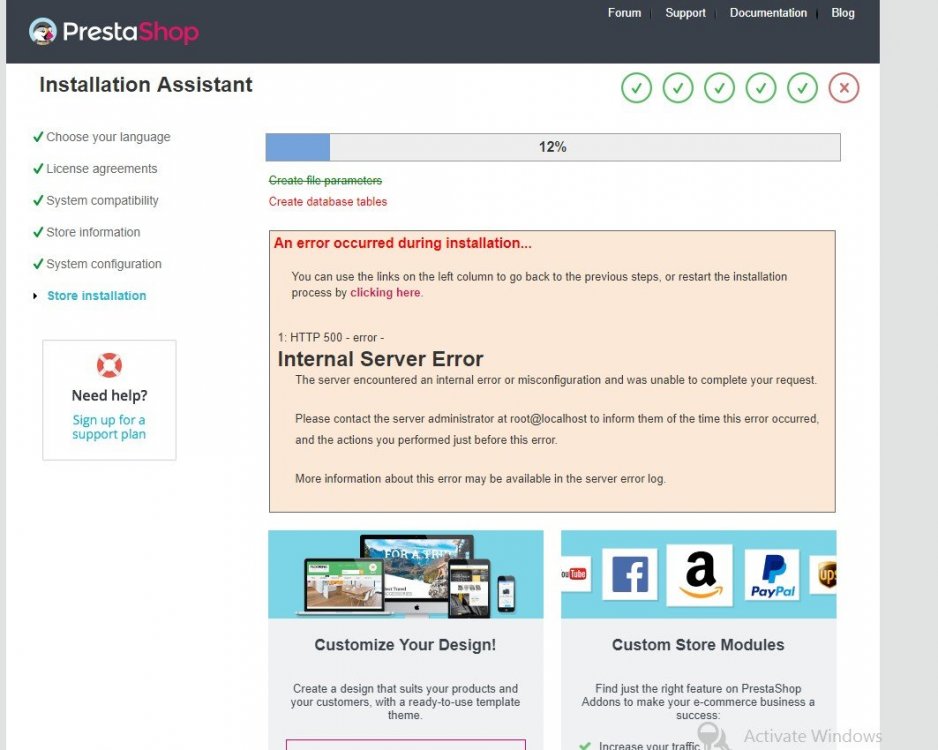Screen dimensions: 938x750
Task: Sign up for a support plan
Action: [109, 427]
